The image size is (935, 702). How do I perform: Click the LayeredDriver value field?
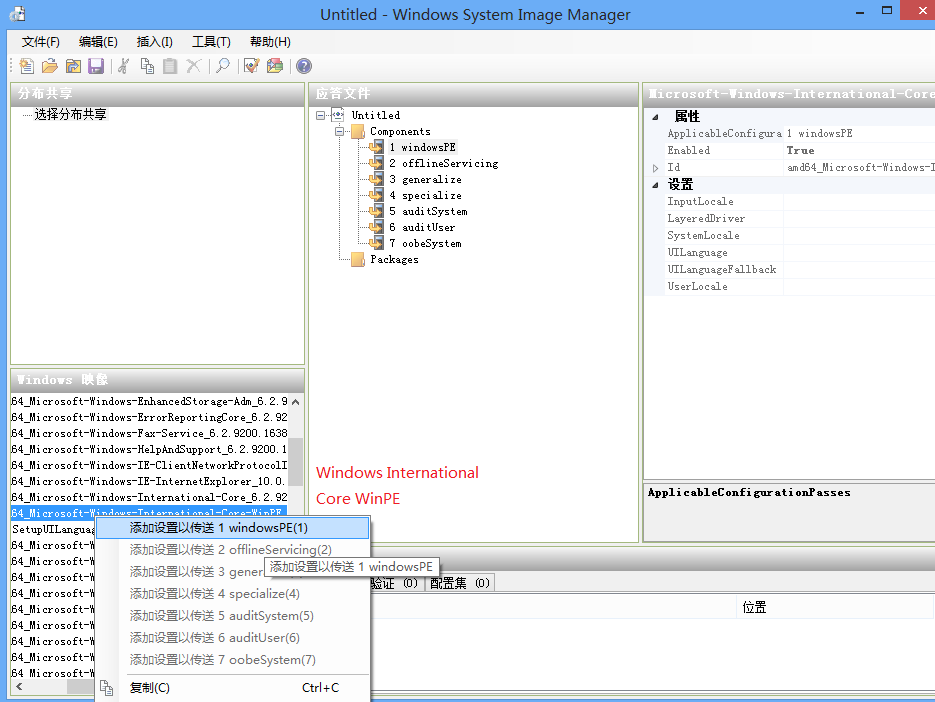click(859, 219)
